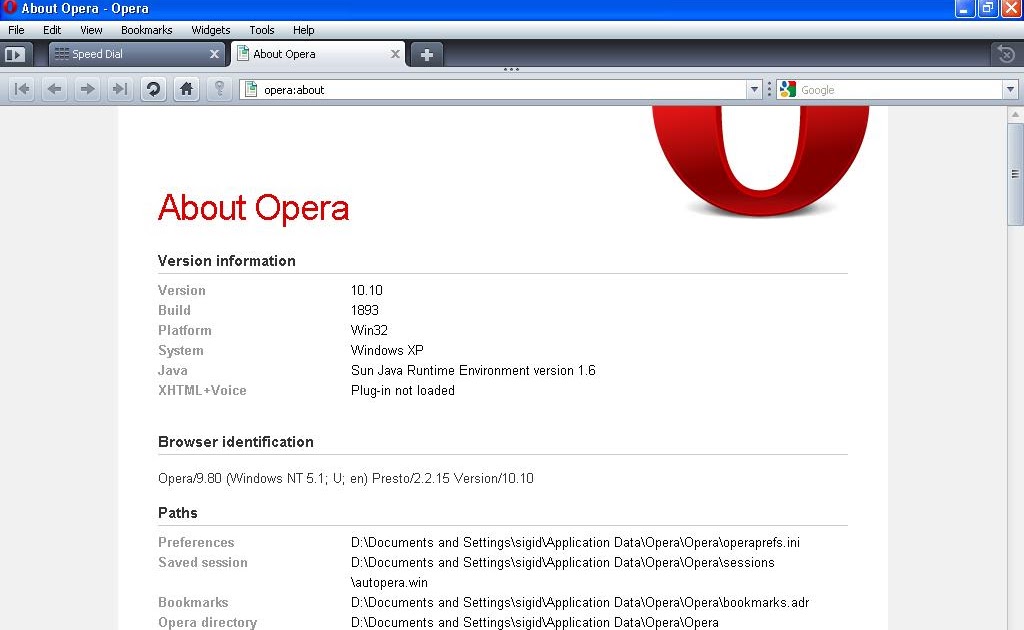This screenshot has height=630, width=1024.
Task: Click the Opera directory label
Action: click(x=207, y=622)
